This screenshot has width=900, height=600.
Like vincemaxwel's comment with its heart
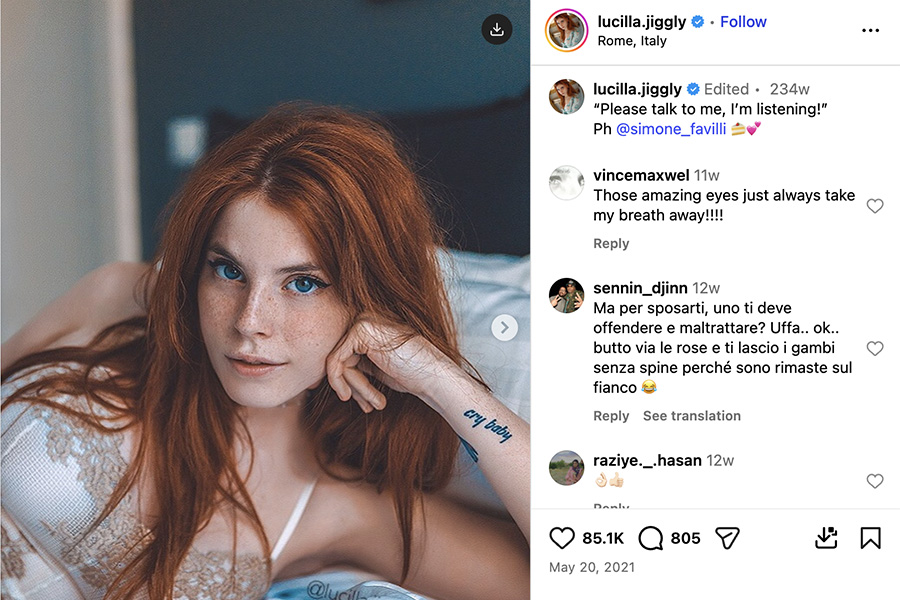tap(875, 206)
